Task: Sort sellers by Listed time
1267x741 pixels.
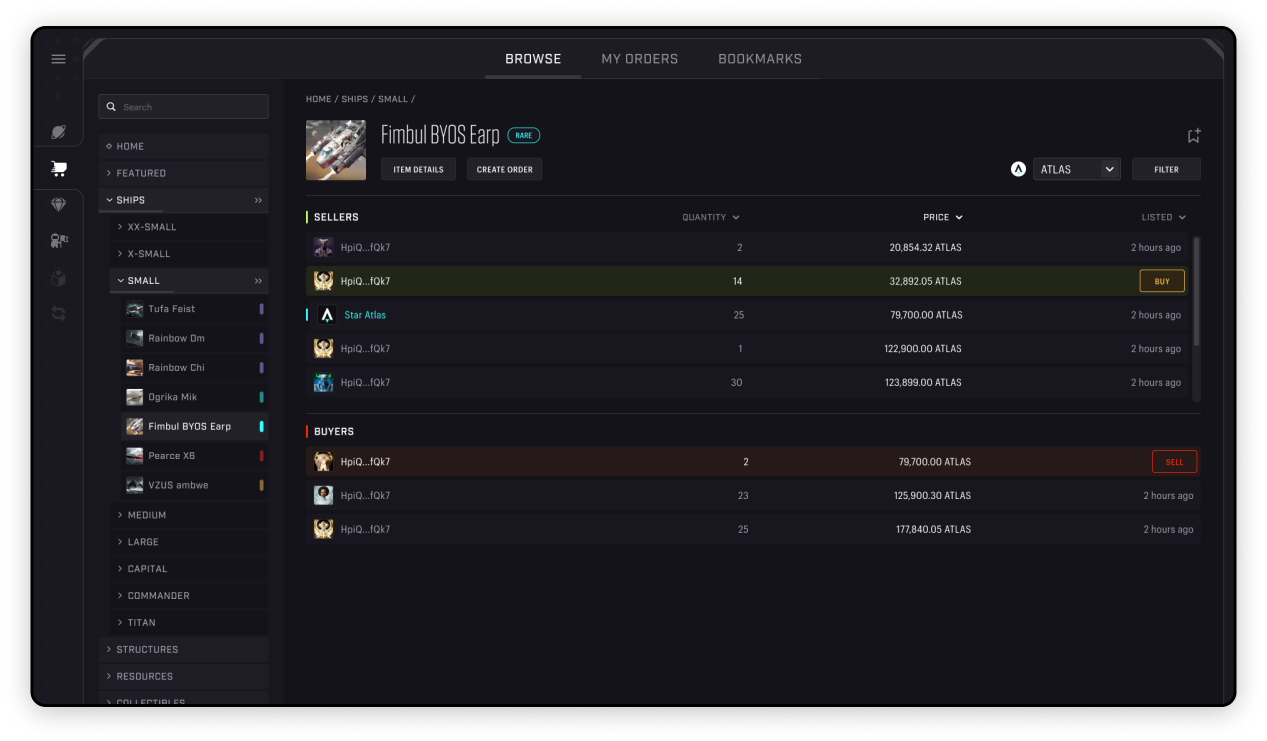Action: (x=1164, y=217)
